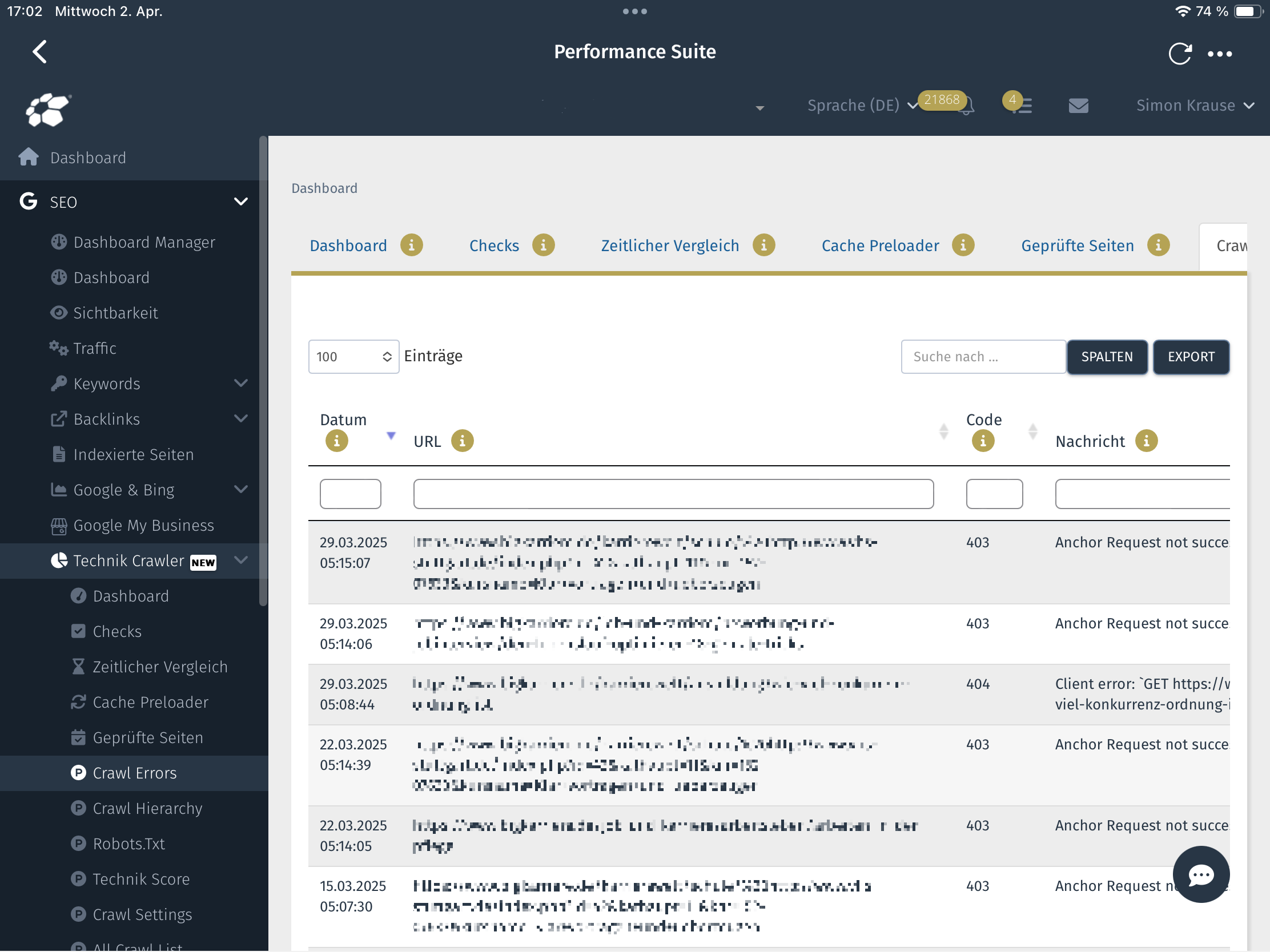
Task: Sort by Datum using the sort arrow
Action: click(391, 436)
